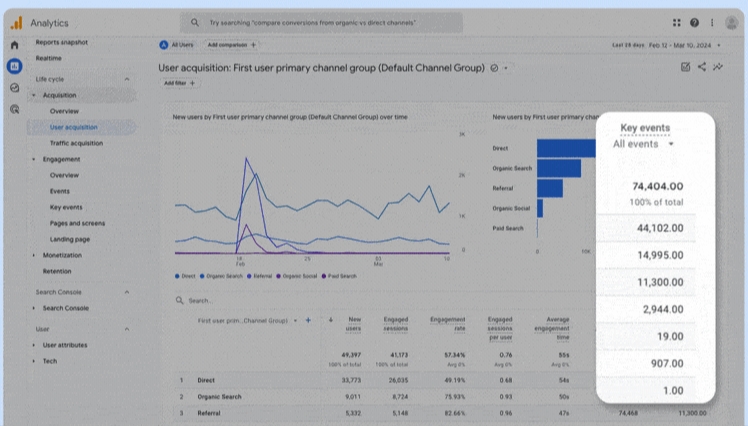Toggle Organic Social series in legend
Viewport: 748px width, 426px height.
(296, 276)
